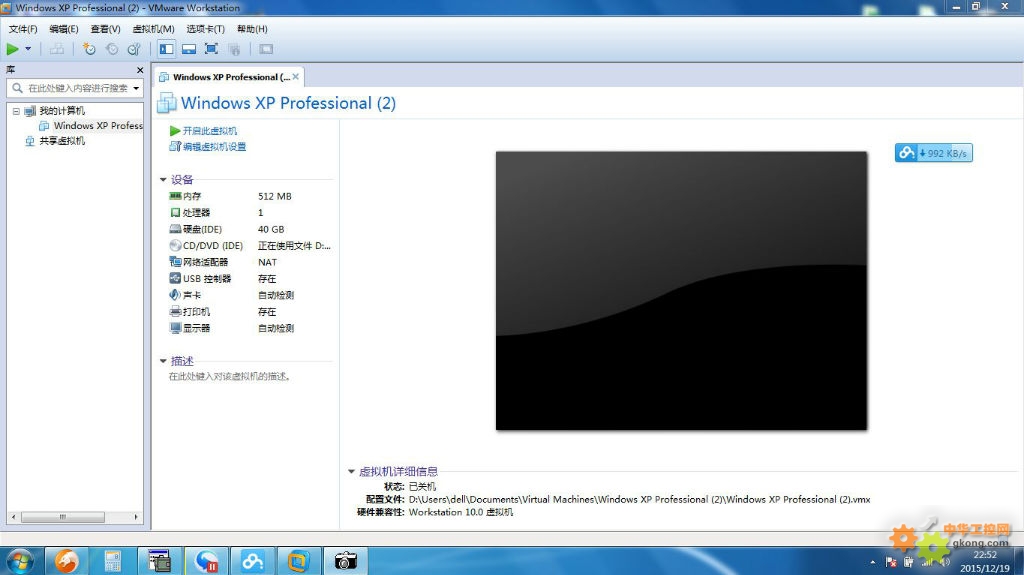Open the 硬盘(IDE) hard disk entry
Screen dimensions: 1024x575
point(202,229)
